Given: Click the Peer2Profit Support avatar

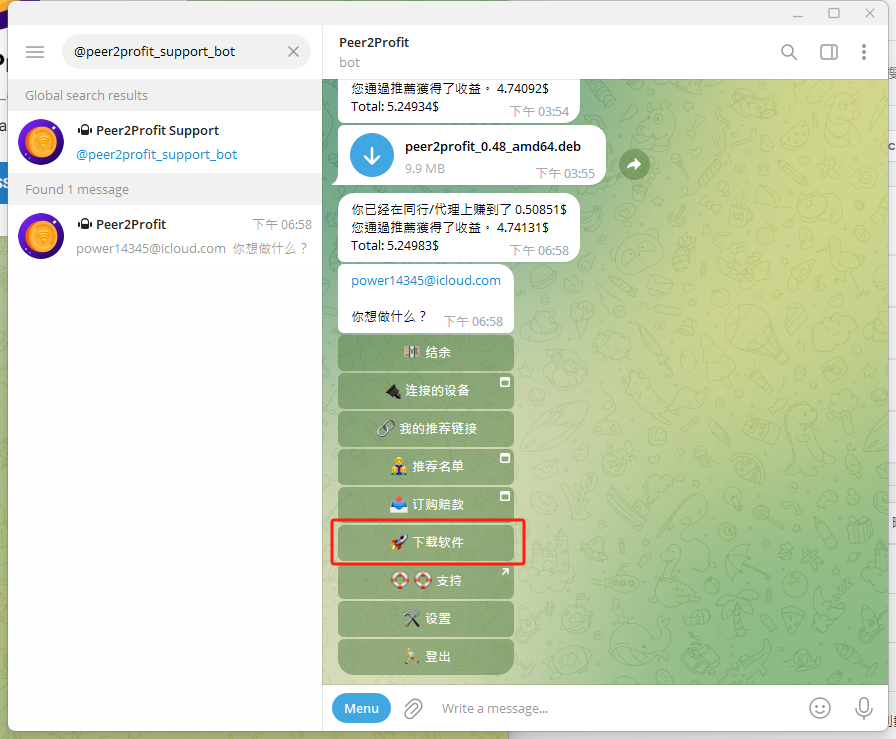Looking at the screenshot, I should click(x=41, y=142).
